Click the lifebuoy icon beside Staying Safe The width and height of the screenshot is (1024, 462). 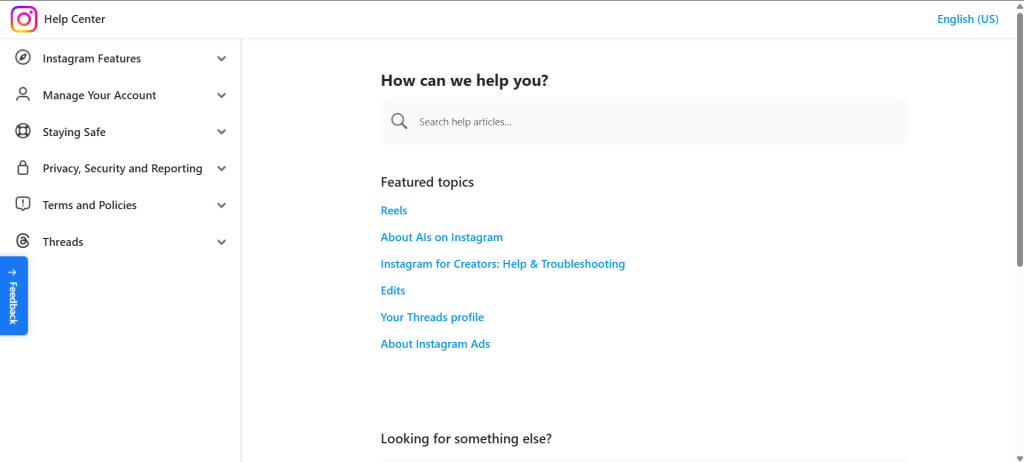23,132
